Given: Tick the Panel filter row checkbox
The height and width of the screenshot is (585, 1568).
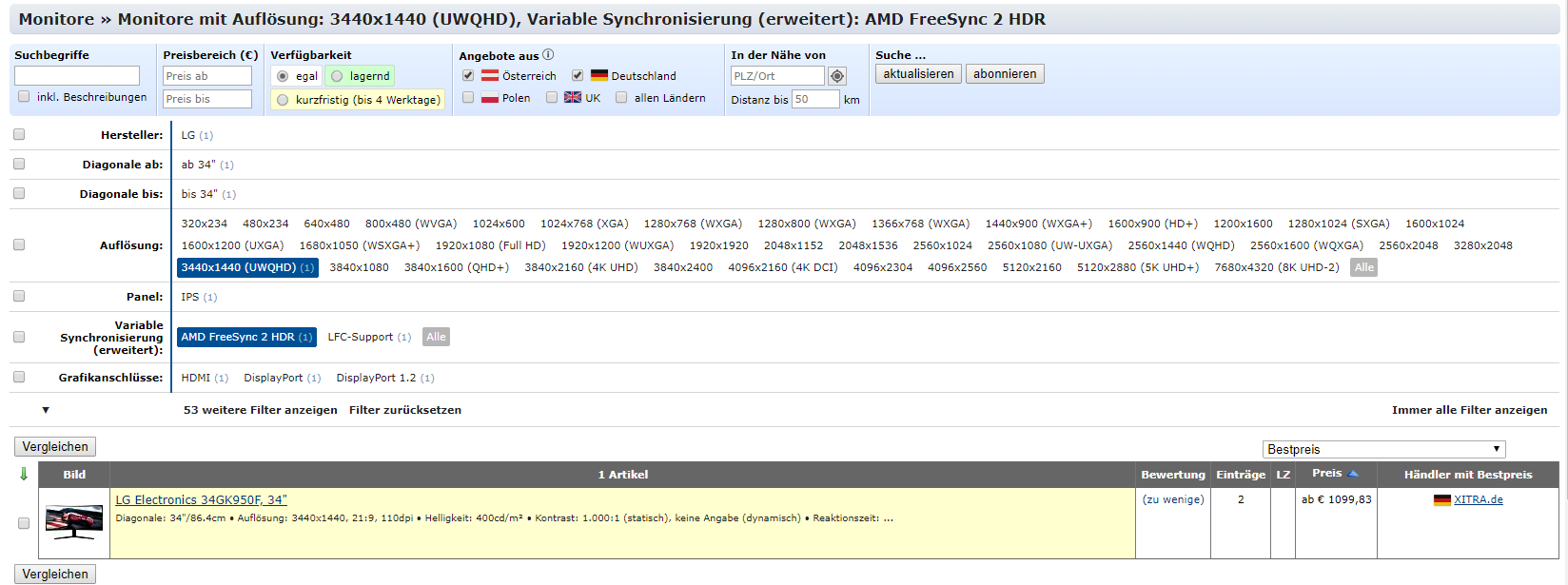Looking at the screenshot, I should [19, 296].
